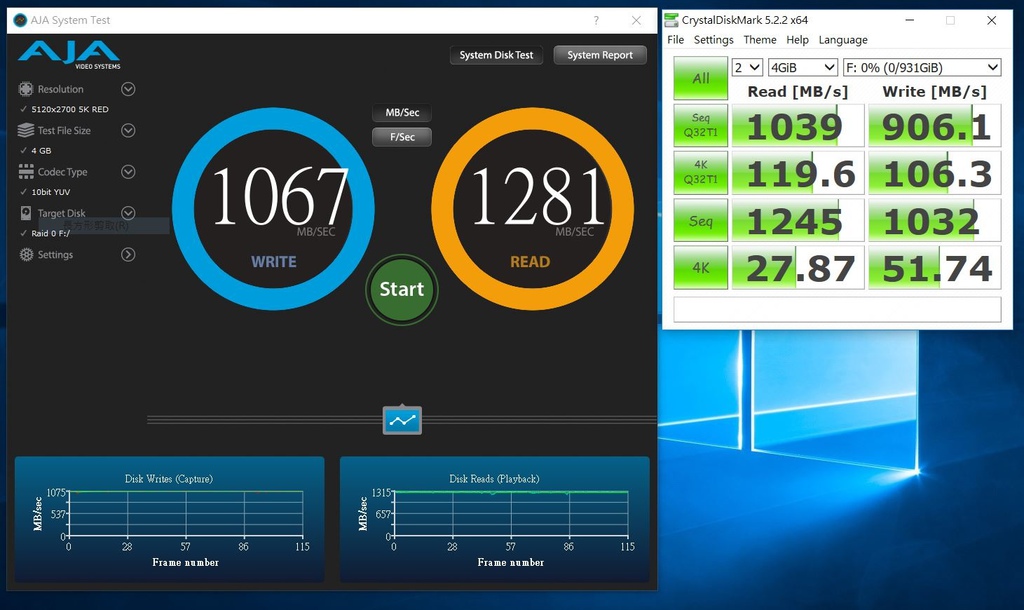Click the Codec Type filmstrip icon

25,172
